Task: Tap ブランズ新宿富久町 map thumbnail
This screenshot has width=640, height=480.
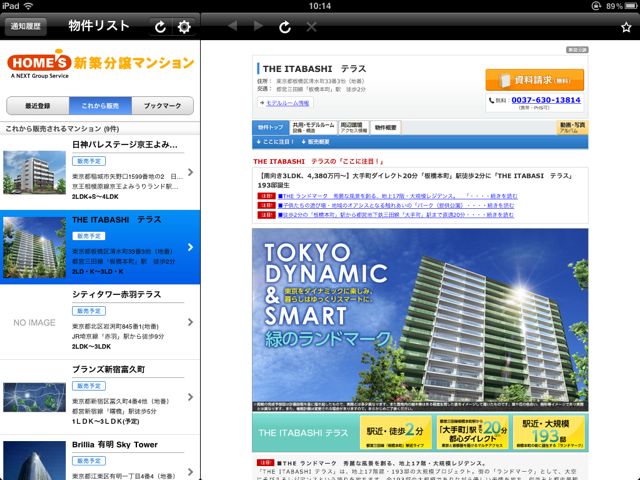Action: point(34,397)
